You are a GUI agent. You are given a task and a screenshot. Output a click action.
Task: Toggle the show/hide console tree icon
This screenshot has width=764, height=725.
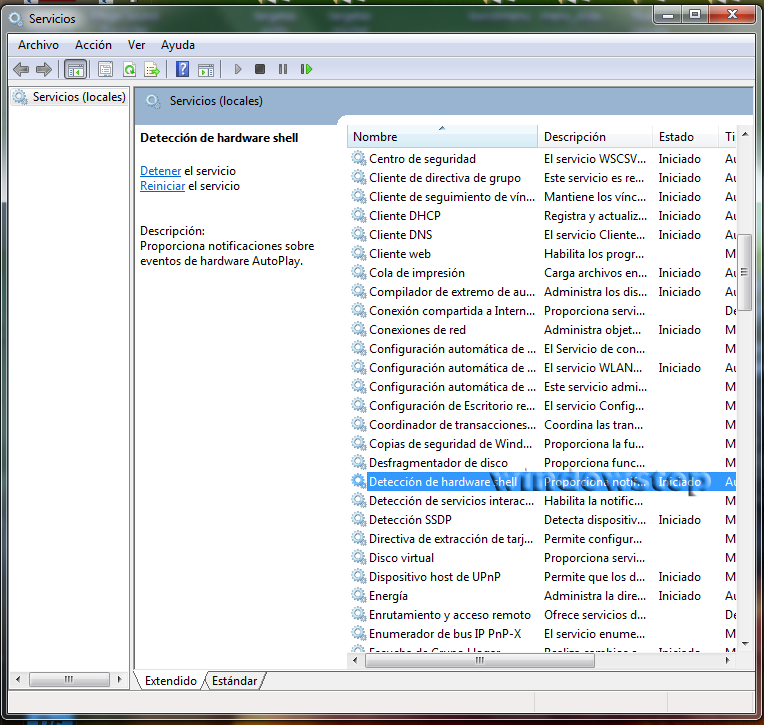tap(76, 69)
